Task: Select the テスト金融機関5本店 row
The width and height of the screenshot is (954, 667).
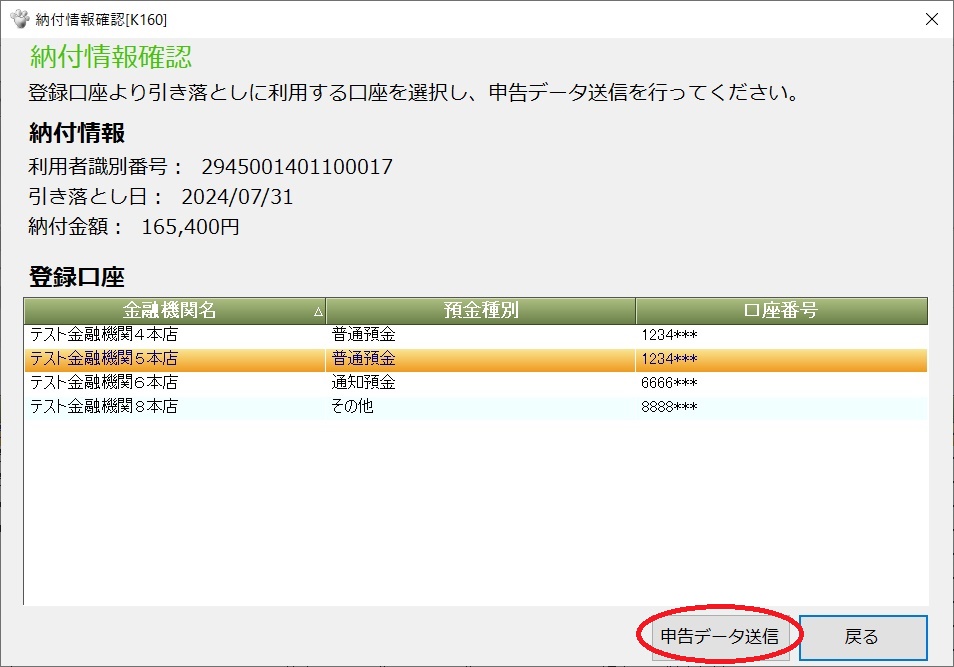Action: pyautogui.click(x=476, y=359)
